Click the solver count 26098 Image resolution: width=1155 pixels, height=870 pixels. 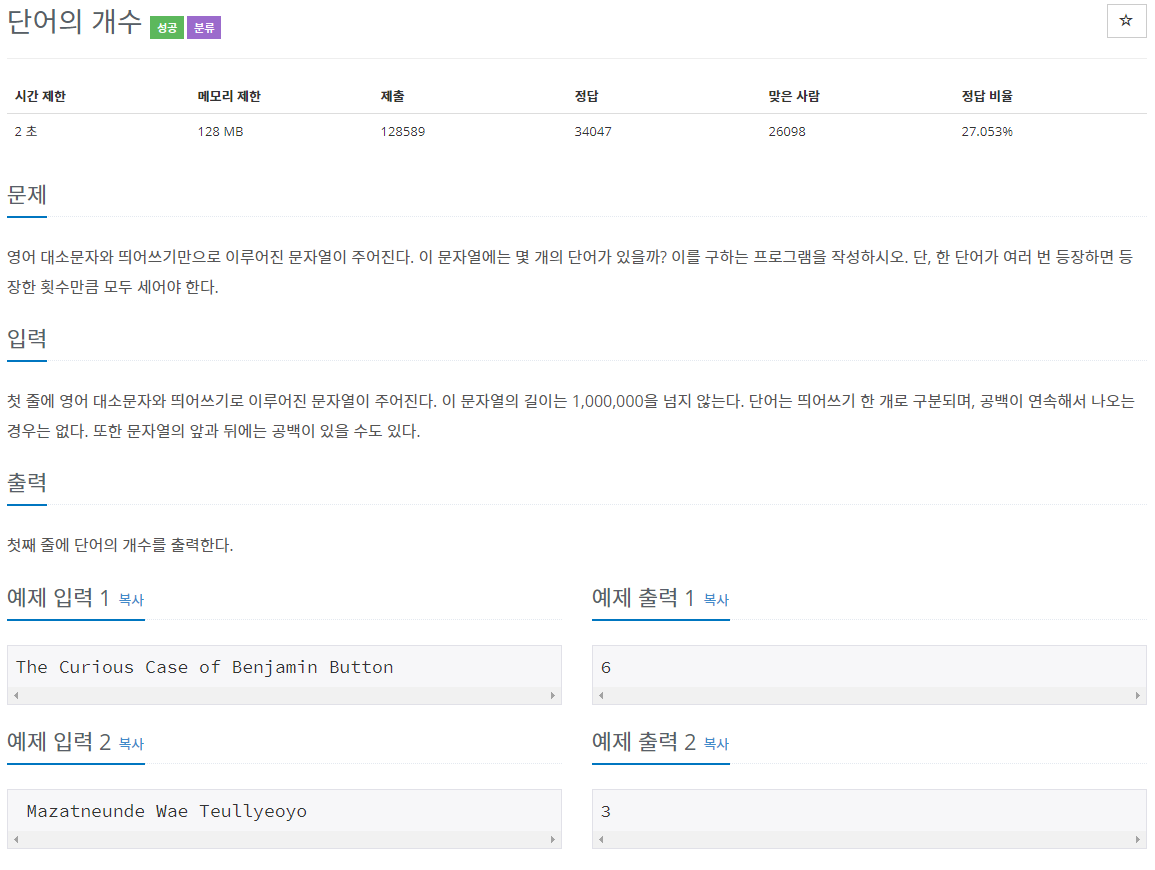click(787, 131)
